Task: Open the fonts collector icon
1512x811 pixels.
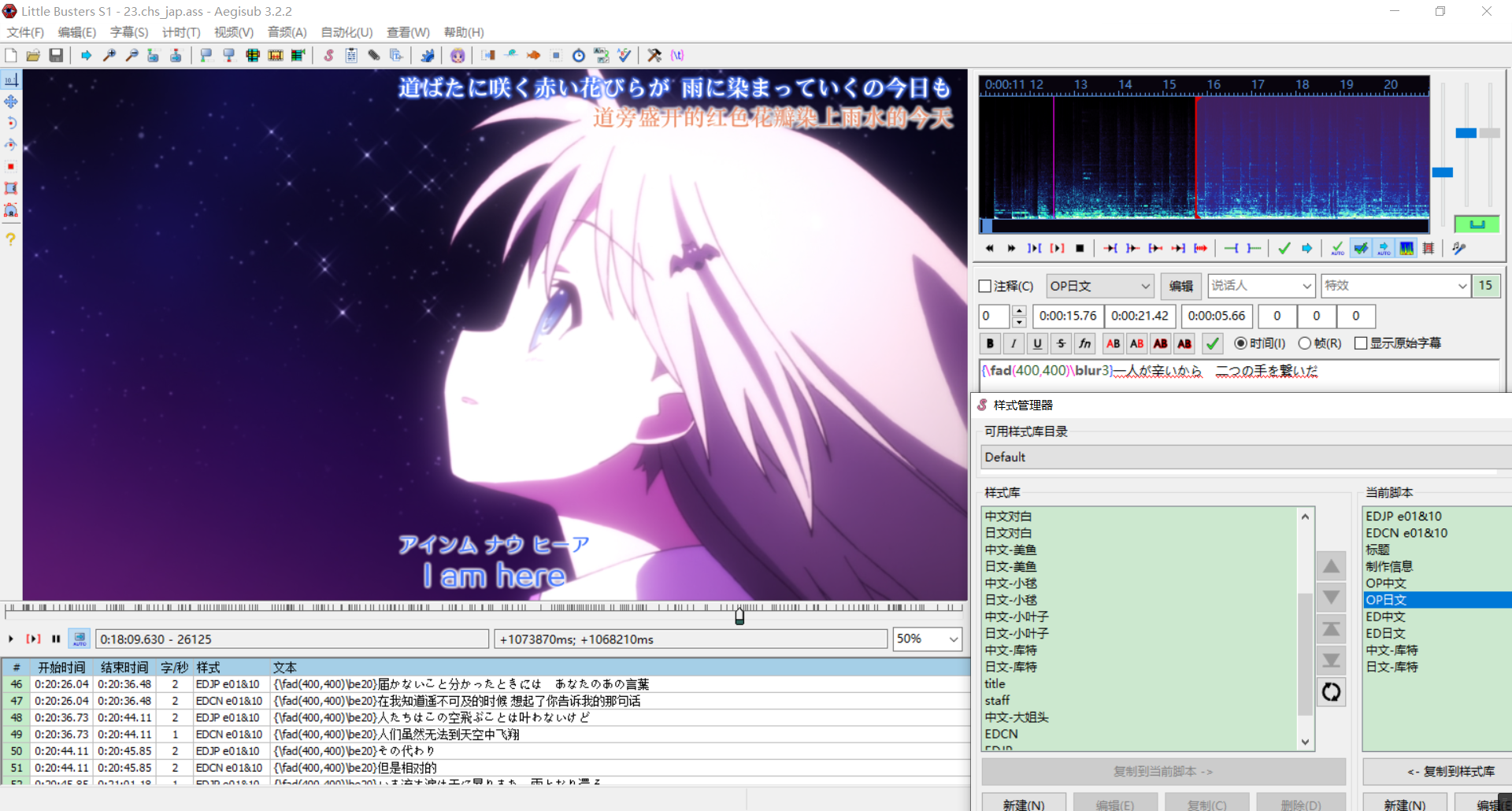Action: coord(396,55)
